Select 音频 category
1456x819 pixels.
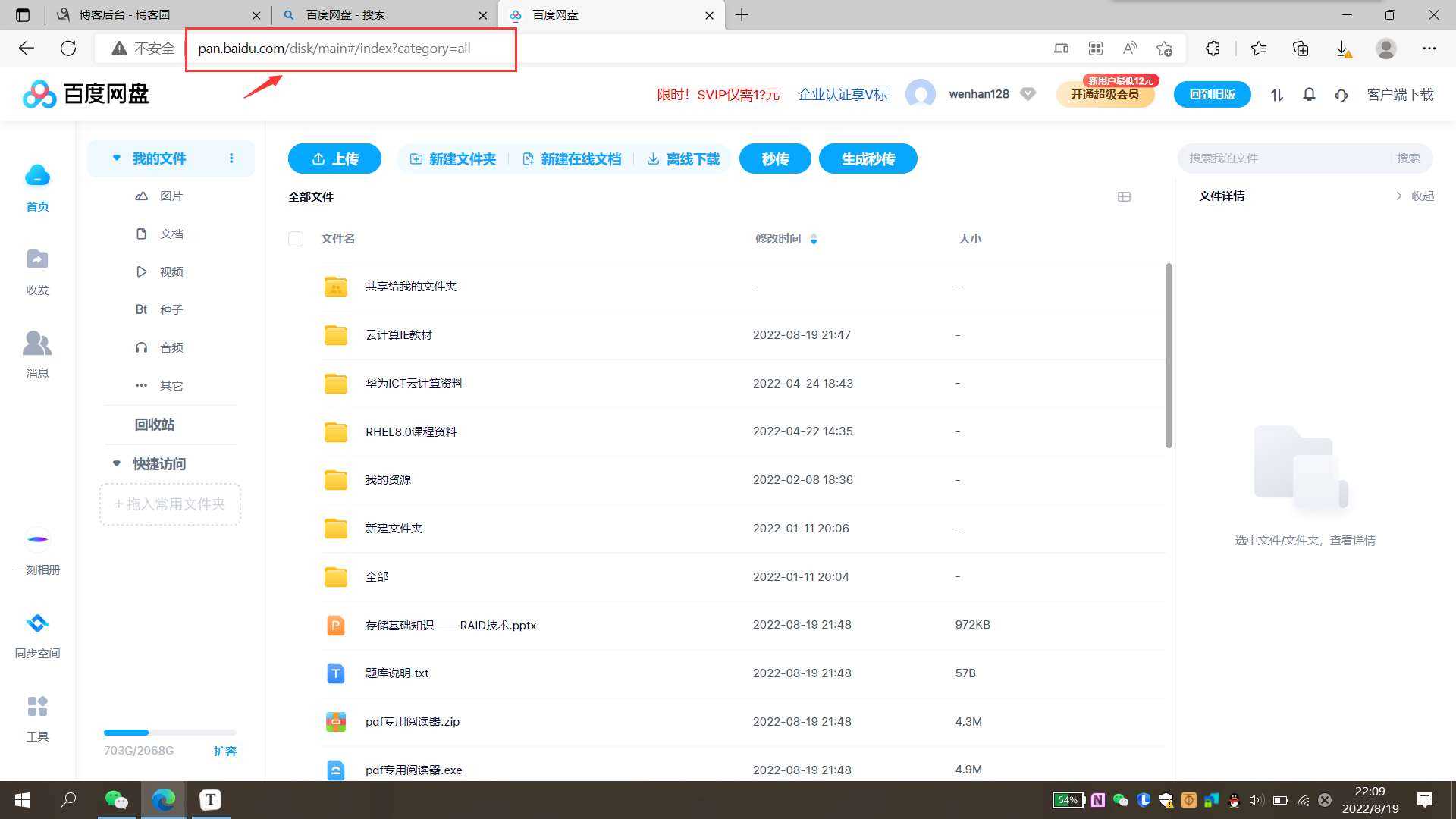tap(159, 347)
